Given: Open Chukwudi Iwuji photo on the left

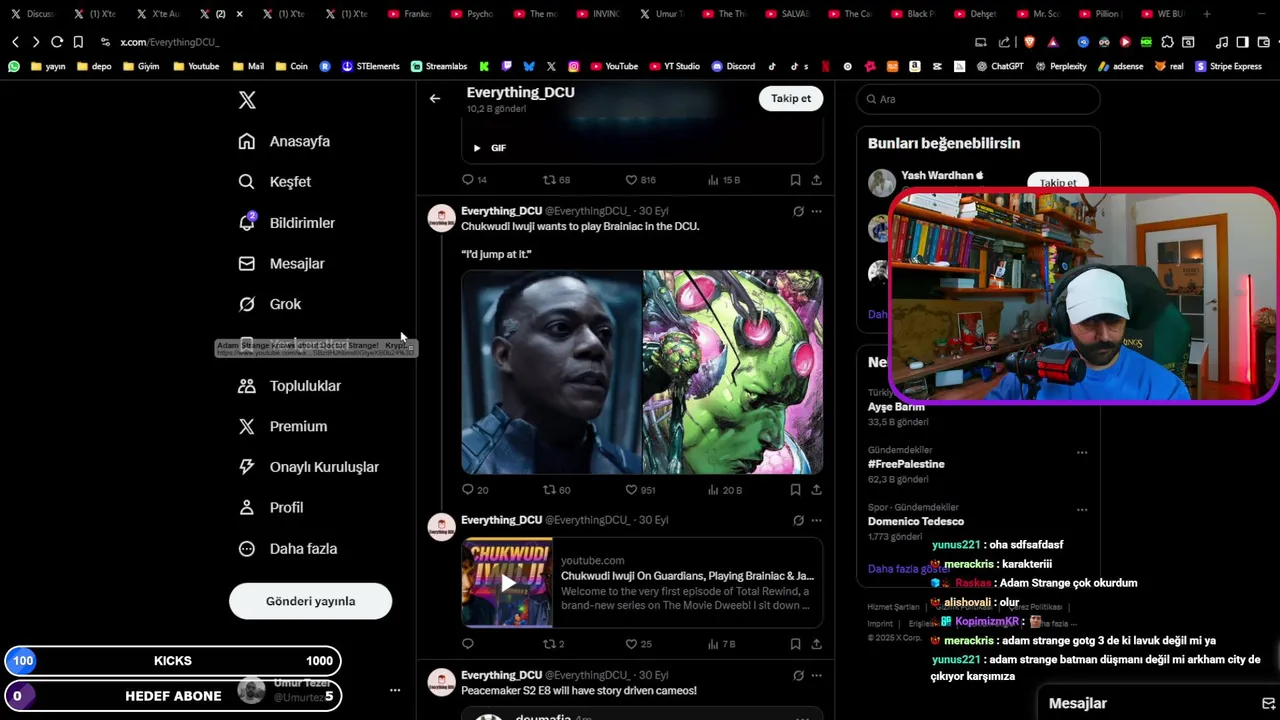Looking at the screenshot, I should tap(551, 372).
